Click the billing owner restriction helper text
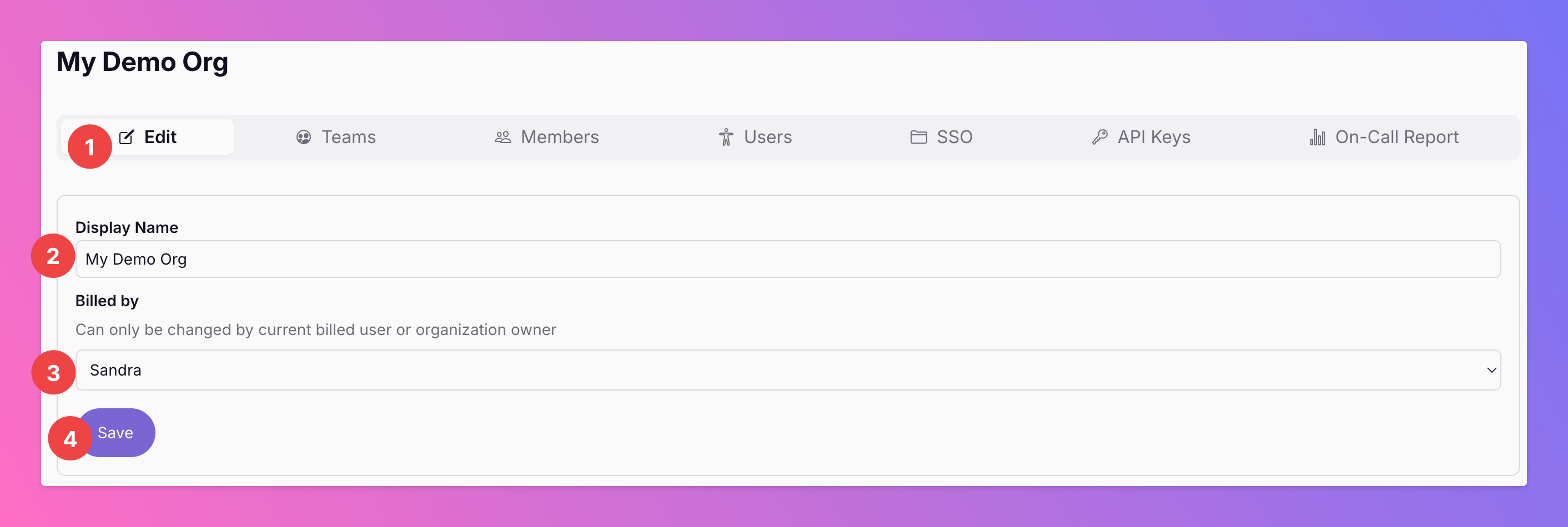The height and width of the screenshot is (527, 1568). (x=315, y=330)
